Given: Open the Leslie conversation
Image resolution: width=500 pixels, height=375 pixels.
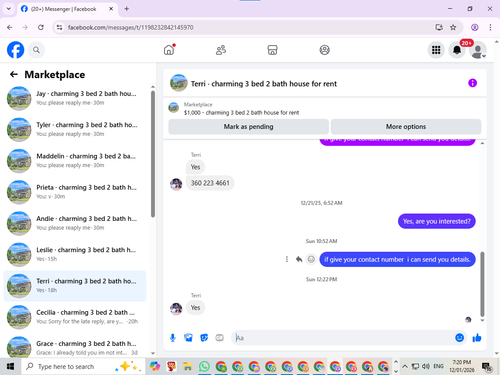Looking at the screenshot, I should click(x=75, y=254).
